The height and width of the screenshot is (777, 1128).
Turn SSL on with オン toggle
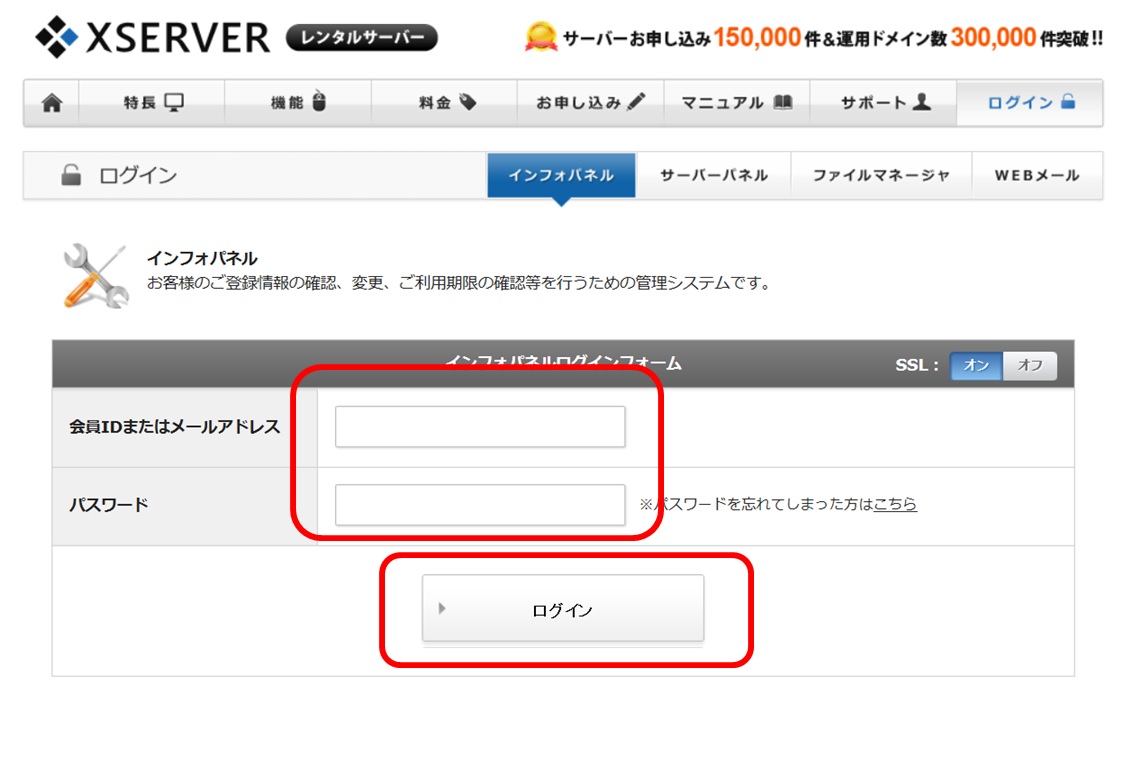click(x=976, y=366)
